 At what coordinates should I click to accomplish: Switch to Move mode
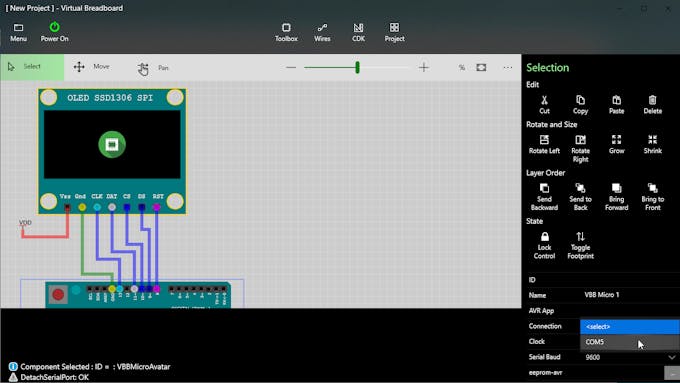pyautogui.click(x=91, y=67)
